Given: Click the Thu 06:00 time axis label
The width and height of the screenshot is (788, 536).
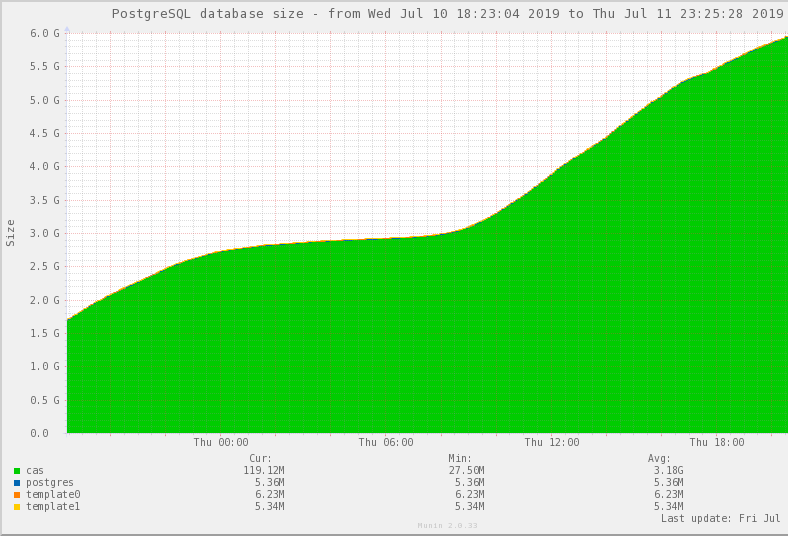Looking at the screenshot, I should [386, 442].
